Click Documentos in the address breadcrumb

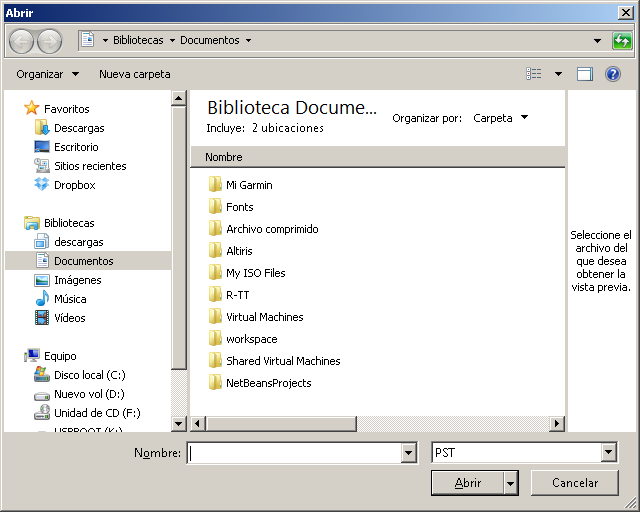click(x=210, y=40)
